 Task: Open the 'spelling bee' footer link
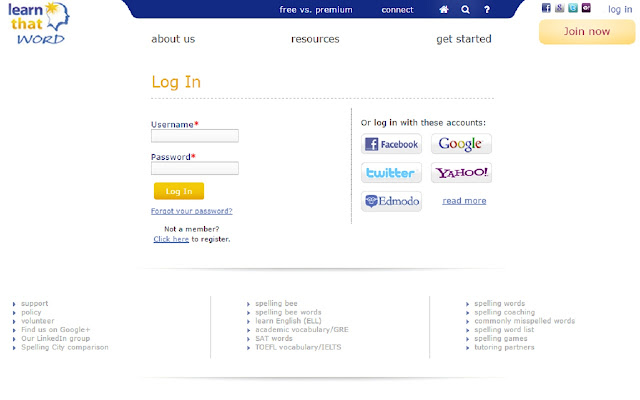pyautogui.click(x=276, y=304)
